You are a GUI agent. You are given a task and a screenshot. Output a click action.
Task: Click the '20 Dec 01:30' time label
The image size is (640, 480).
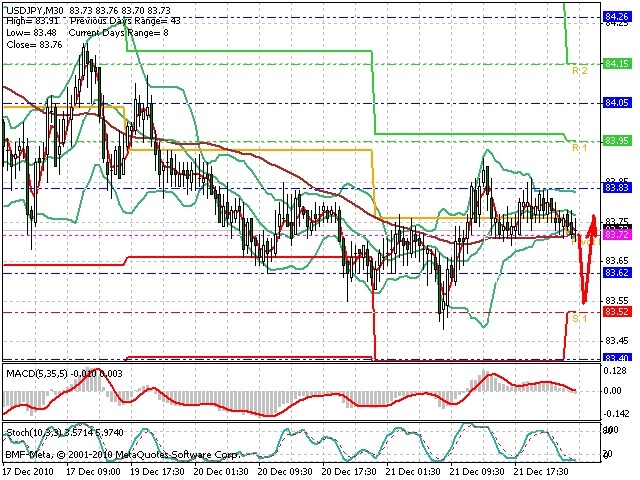(221, 471)
